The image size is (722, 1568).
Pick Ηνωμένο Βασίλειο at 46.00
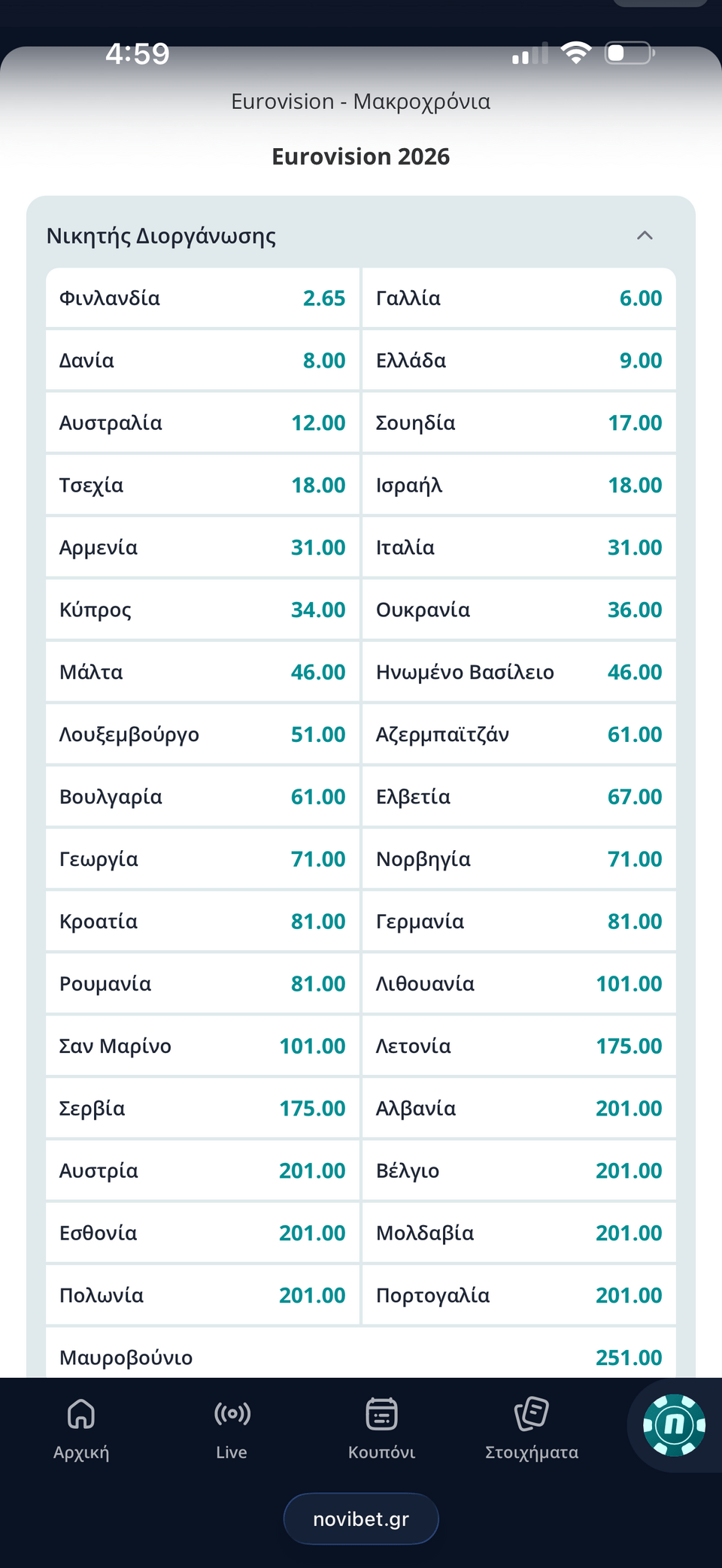[x=519, y=673]
